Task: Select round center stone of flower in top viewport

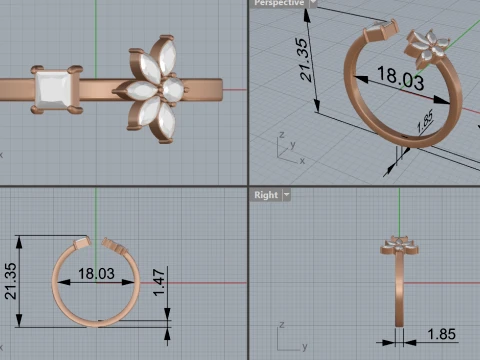Action: [173, 90]
